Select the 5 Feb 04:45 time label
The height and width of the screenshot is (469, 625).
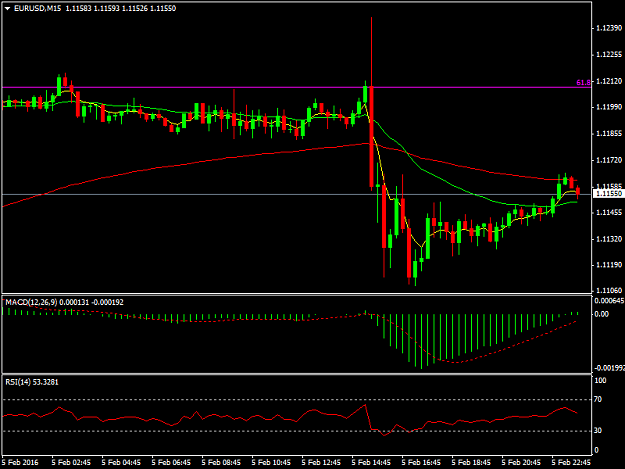point(121,463)
